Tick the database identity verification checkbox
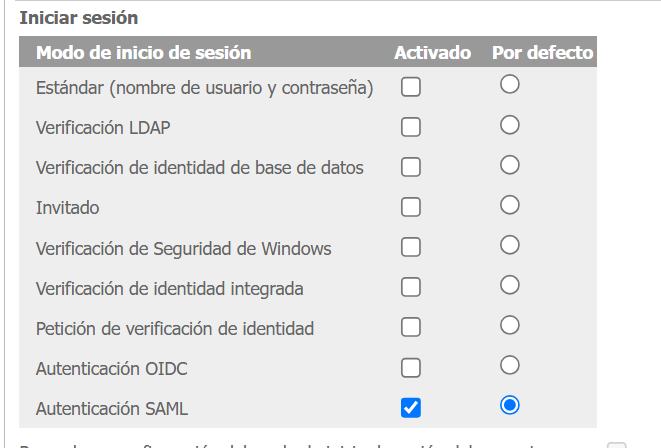This screenshot has height=448, width=661. 410,167
